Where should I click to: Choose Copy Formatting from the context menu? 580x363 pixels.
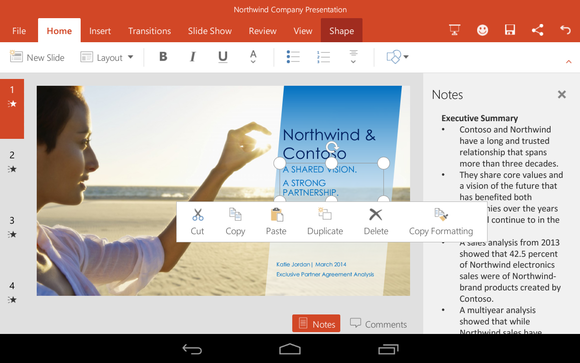441,222
